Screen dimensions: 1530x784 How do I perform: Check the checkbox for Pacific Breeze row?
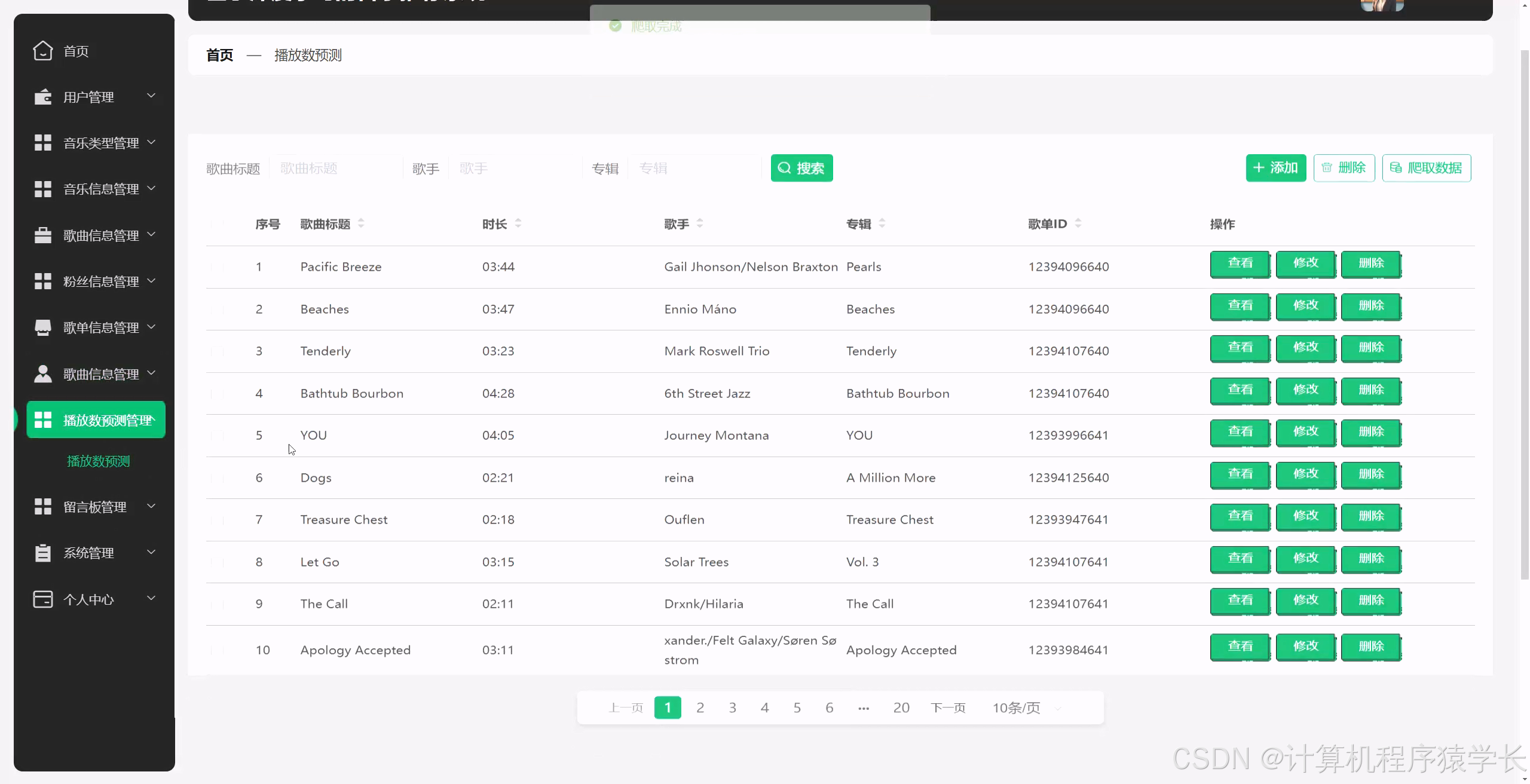(218, 267)
